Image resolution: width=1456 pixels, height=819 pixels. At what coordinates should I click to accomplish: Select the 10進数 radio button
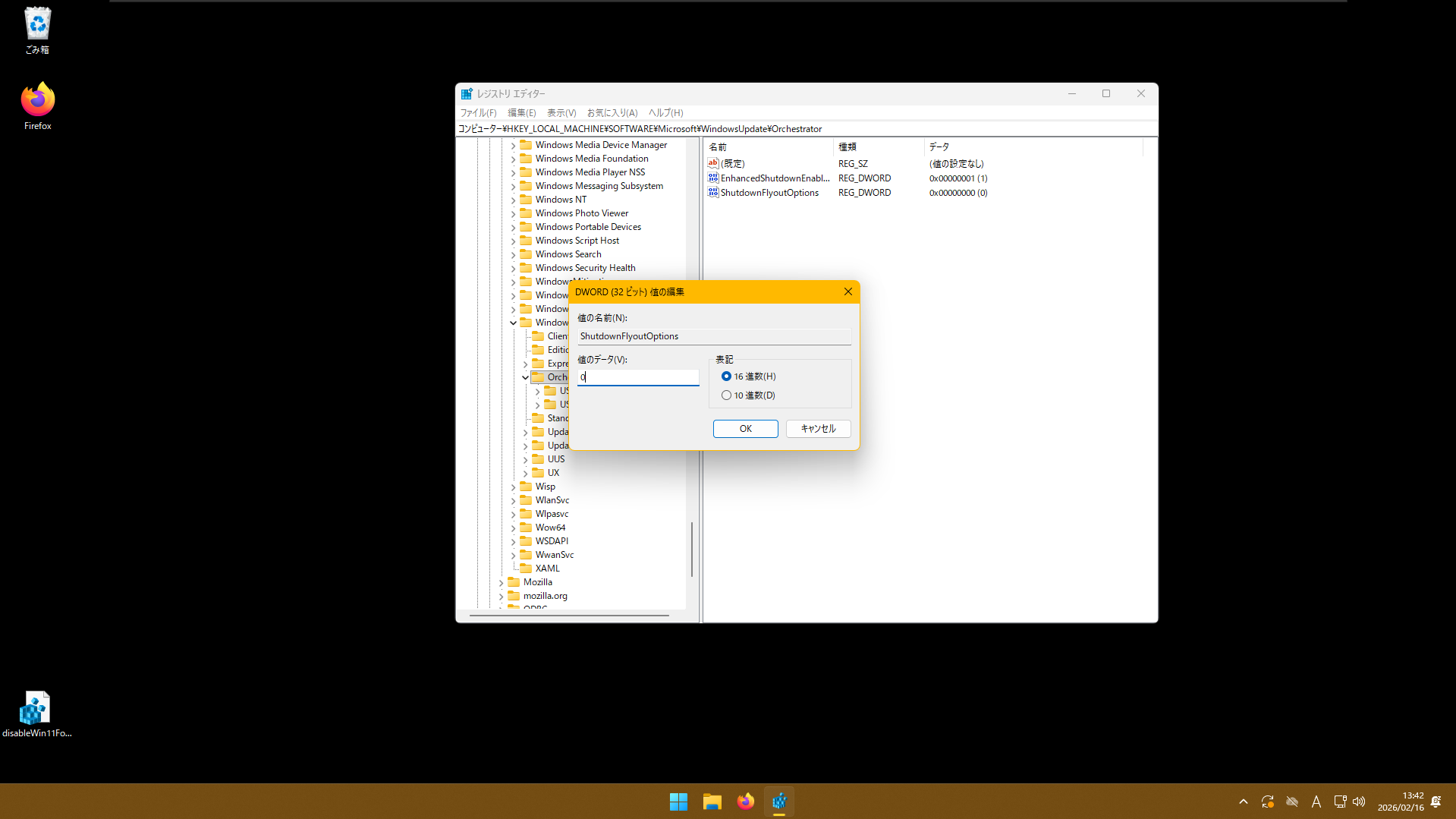pyautogui.click(x=727, y=395)
